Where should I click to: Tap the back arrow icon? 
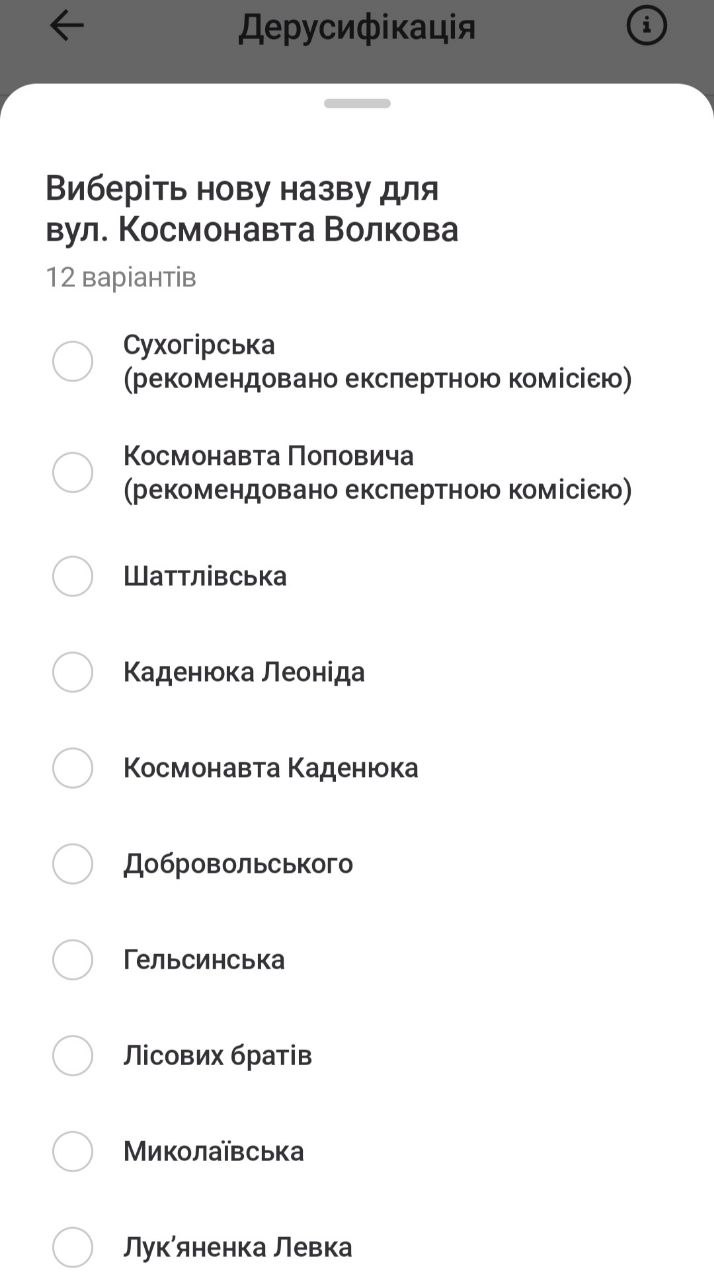(67, 27)
